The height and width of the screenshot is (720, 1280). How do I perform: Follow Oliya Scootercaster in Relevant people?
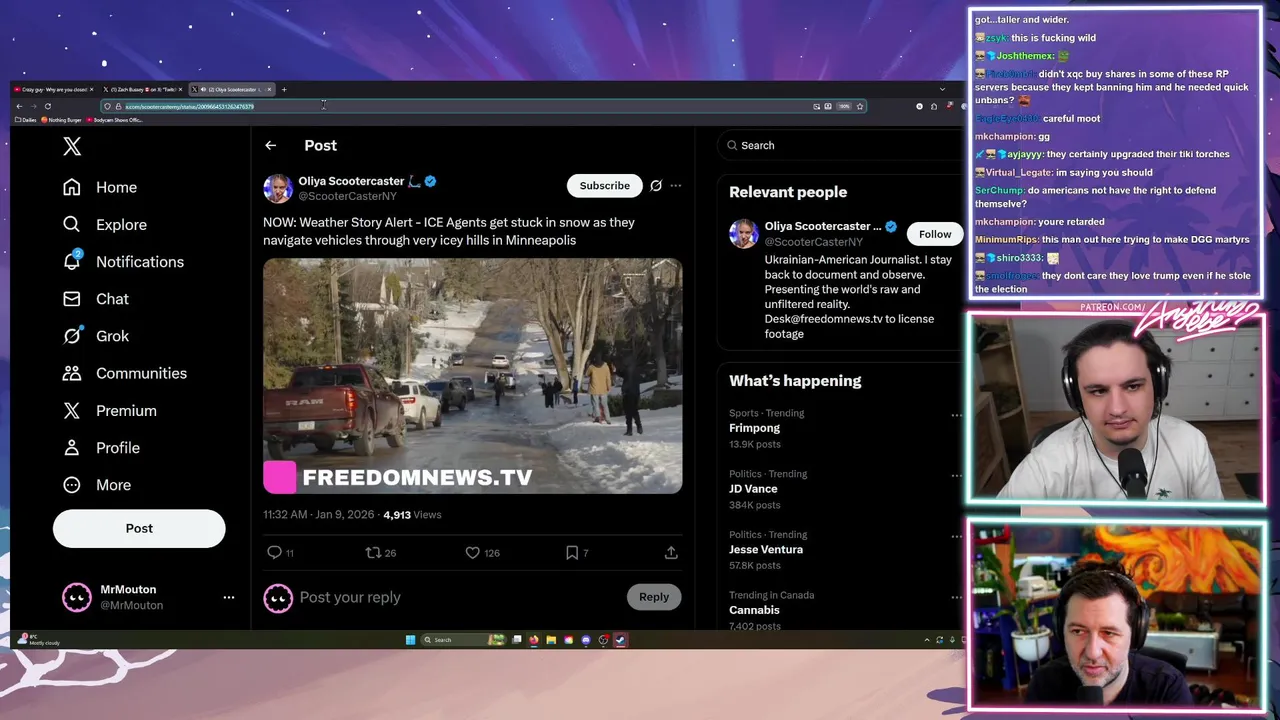tap(935, 234)
